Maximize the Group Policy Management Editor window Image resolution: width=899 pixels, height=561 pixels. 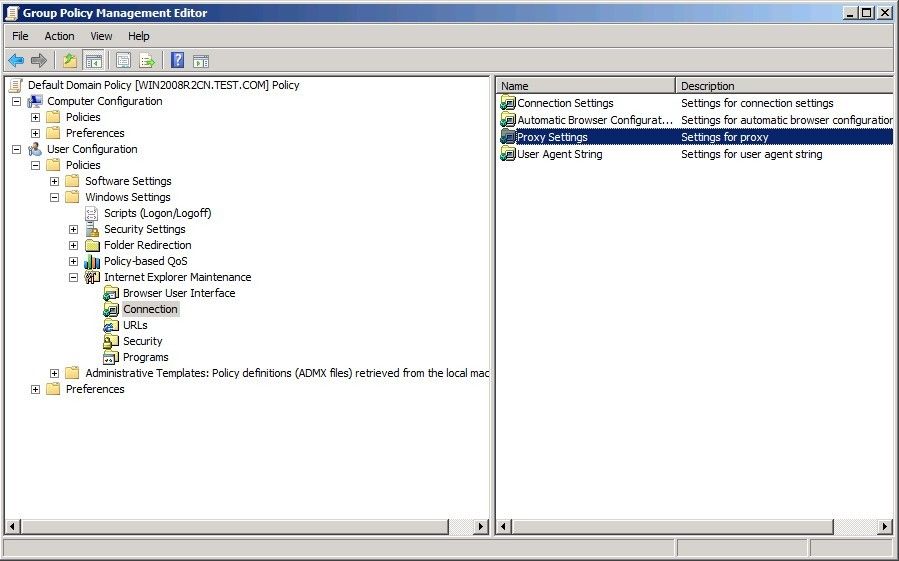pos(867,13)
